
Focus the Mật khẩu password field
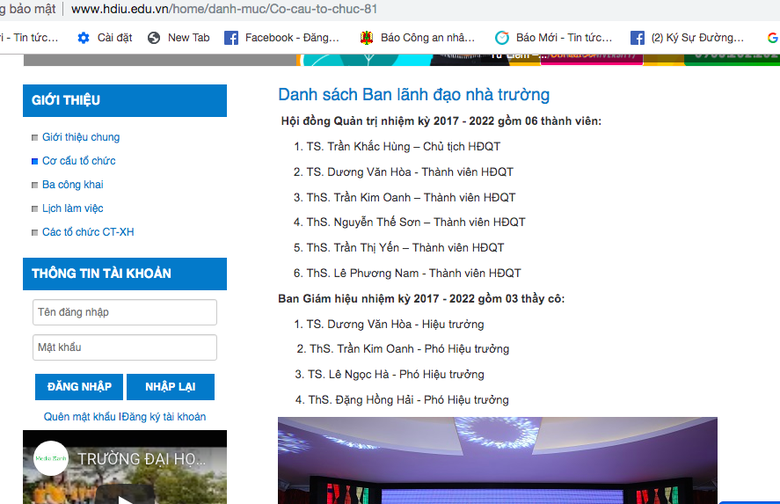(125, 347)
